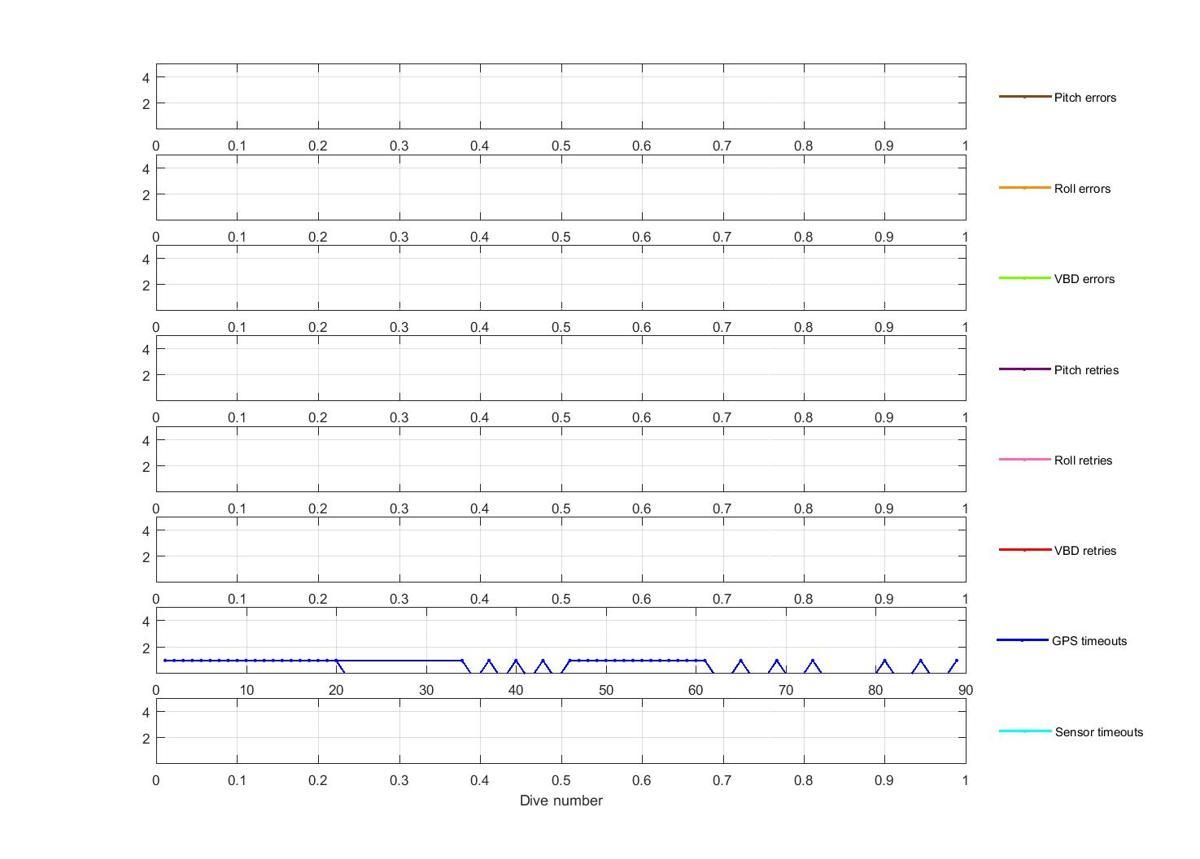The width and height of the screenshot is (1200, 859).
Task: Select first GPS timeouts data point at dive 1
Action: tap(165, 660)
